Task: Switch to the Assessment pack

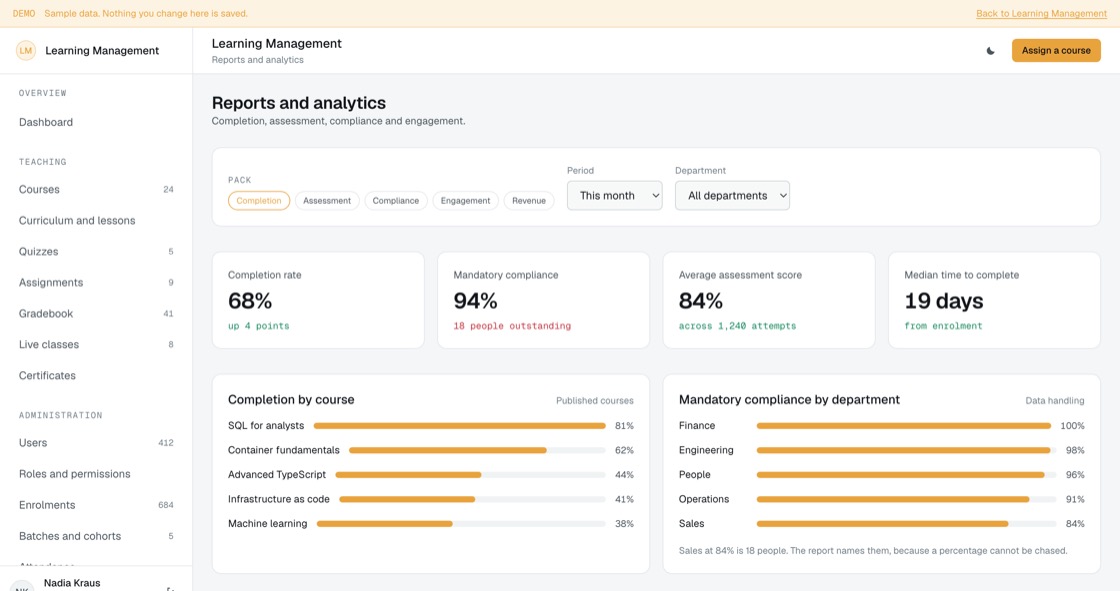Action: click(x=326, y=201)
